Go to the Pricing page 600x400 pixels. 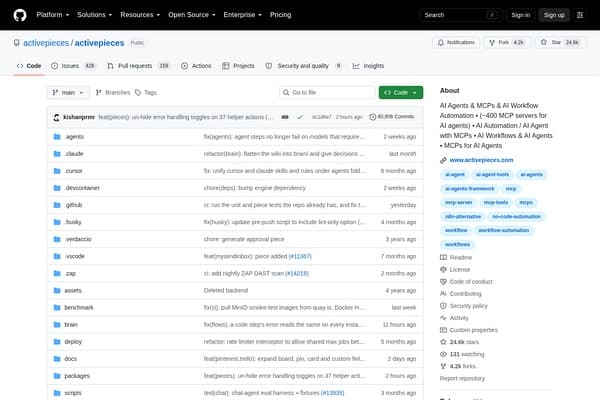pyautogui.click(x=280, y=15)
